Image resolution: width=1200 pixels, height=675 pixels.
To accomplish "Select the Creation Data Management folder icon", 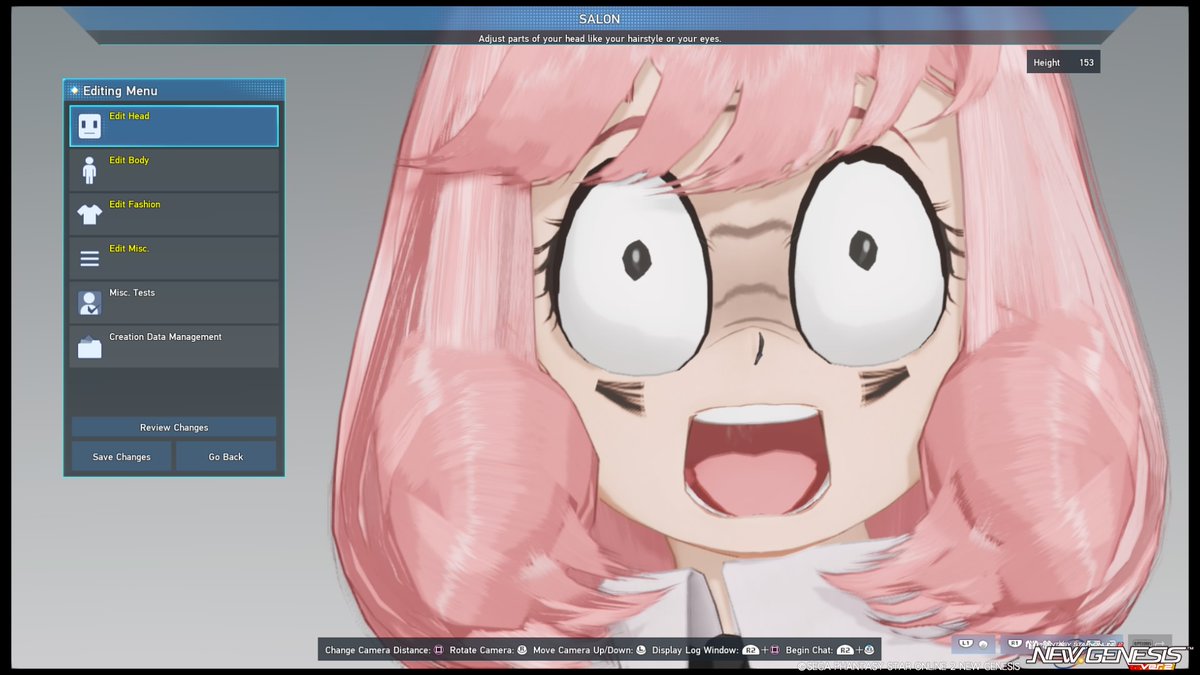I will pos(89,347).
